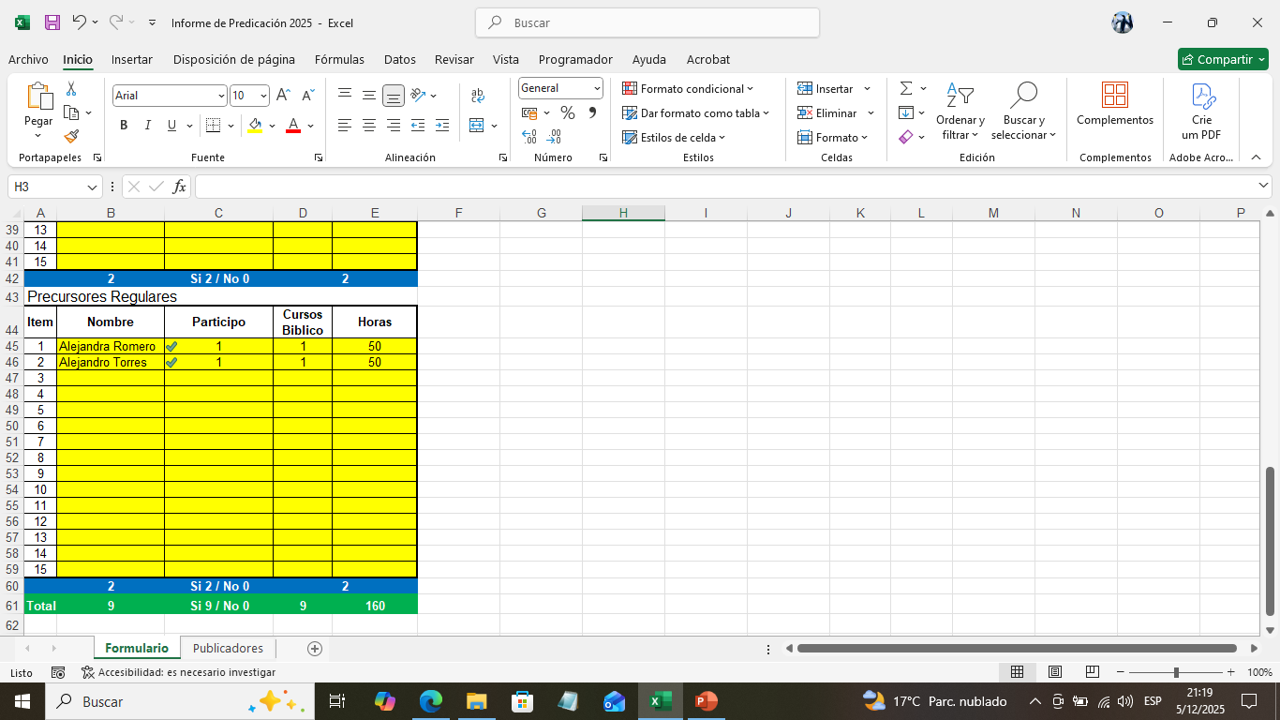1280x720 pixels.
Task: Click the insert function fx icon
Action: tap(179, 186)
